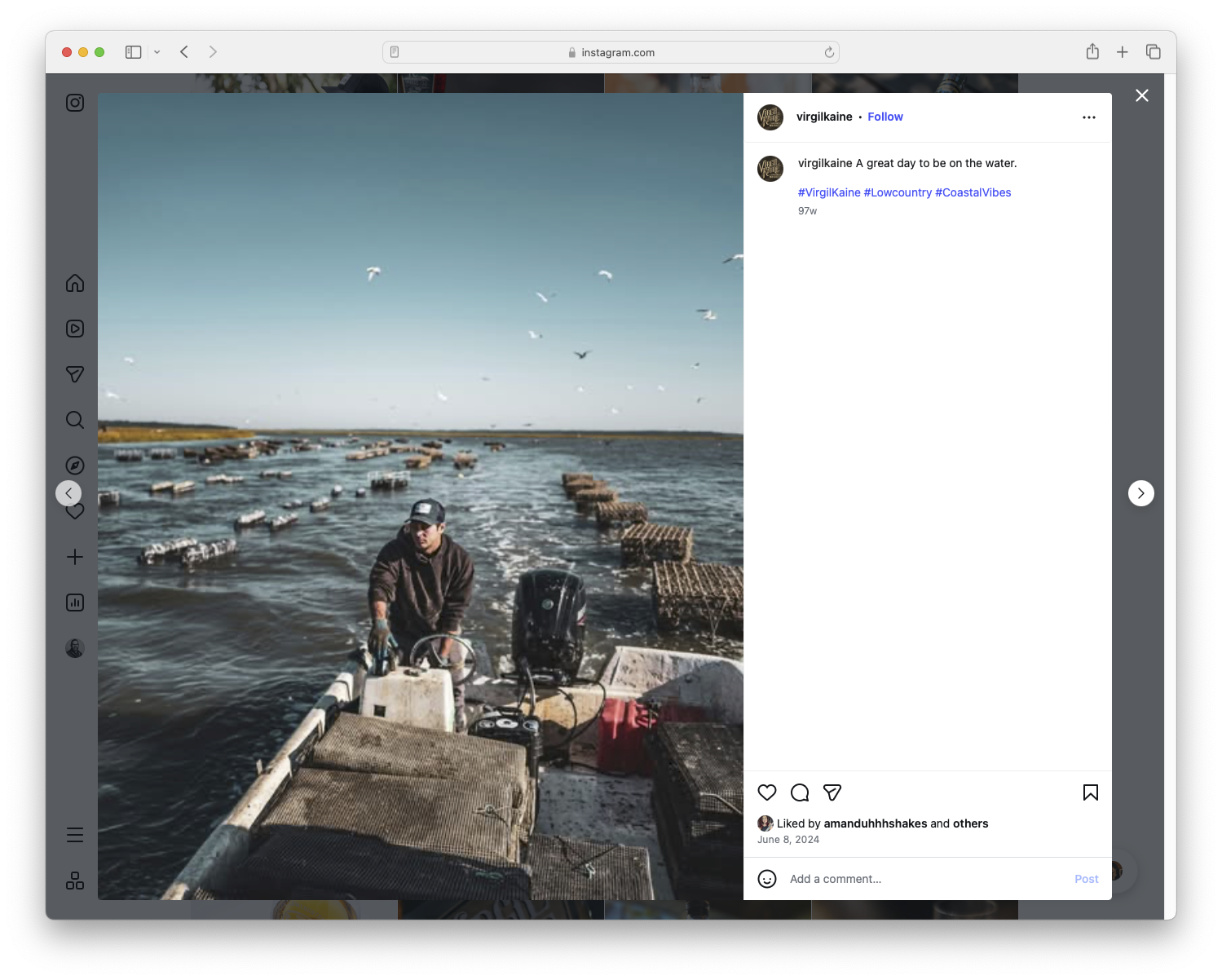
Task: Open the post options menu
Action: click(1089, 117)
